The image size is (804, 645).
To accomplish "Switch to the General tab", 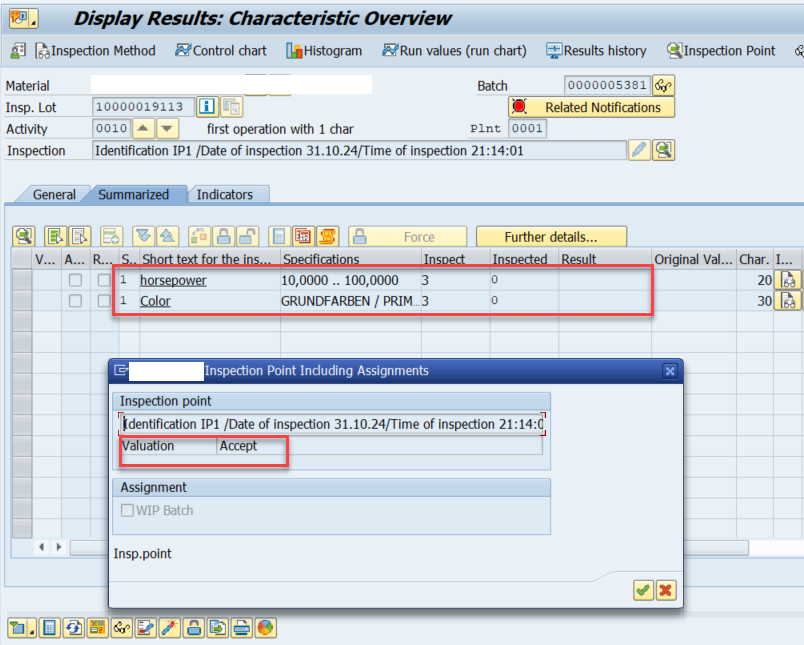I will pyautogui.click(x=54, y=195).
